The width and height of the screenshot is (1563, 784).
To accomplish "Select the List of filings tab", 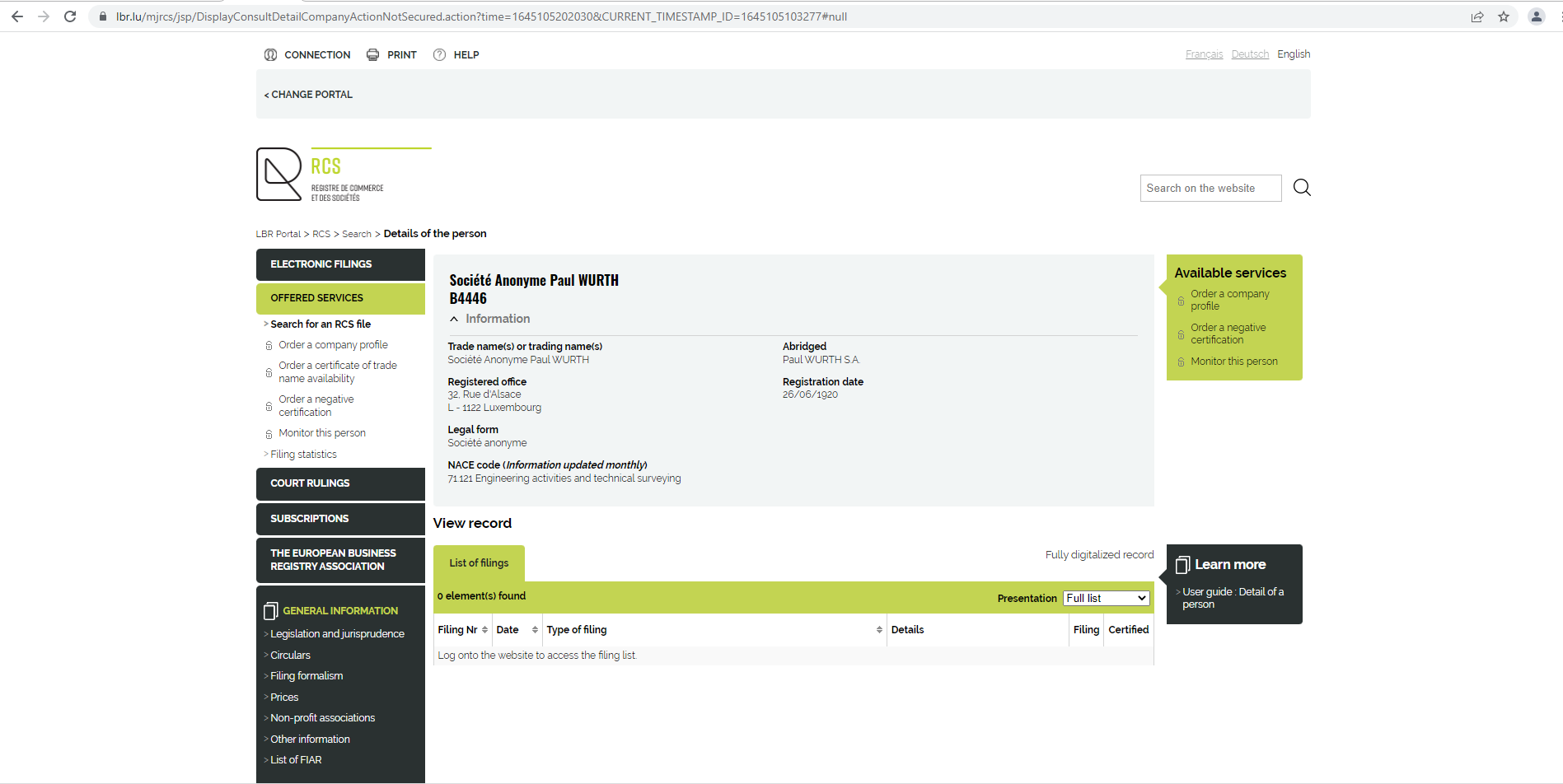I will pyautogui.click(x=479, y=563).
